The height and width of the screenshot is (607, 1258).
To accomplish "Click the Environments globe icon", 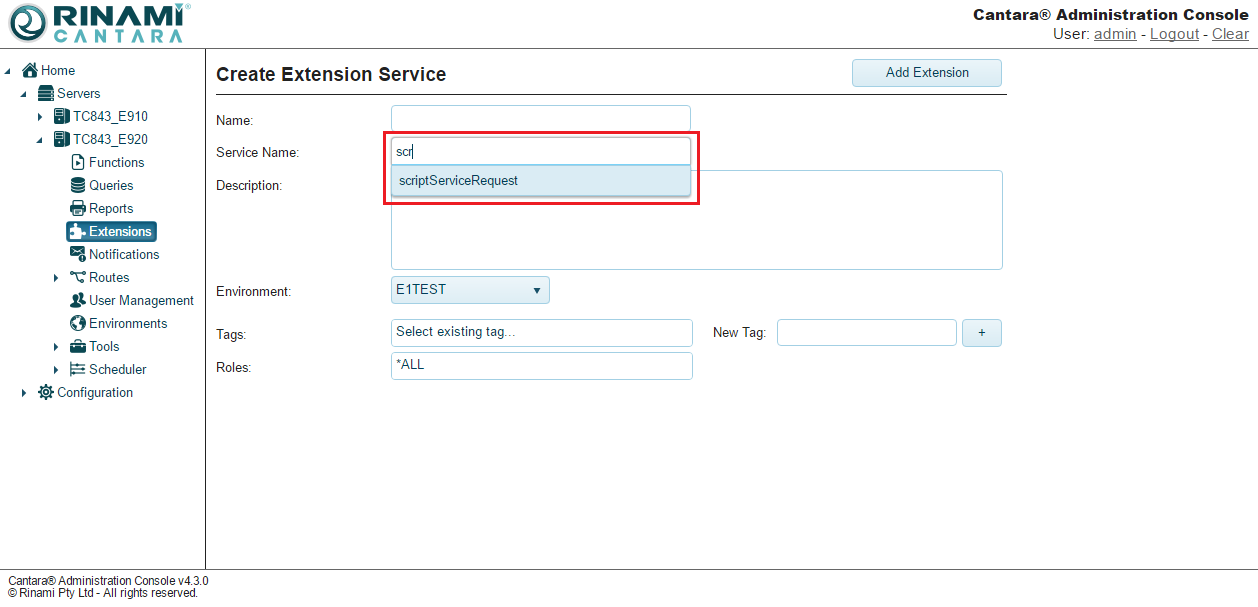I will pyautogui.click(x=78, y=323).
